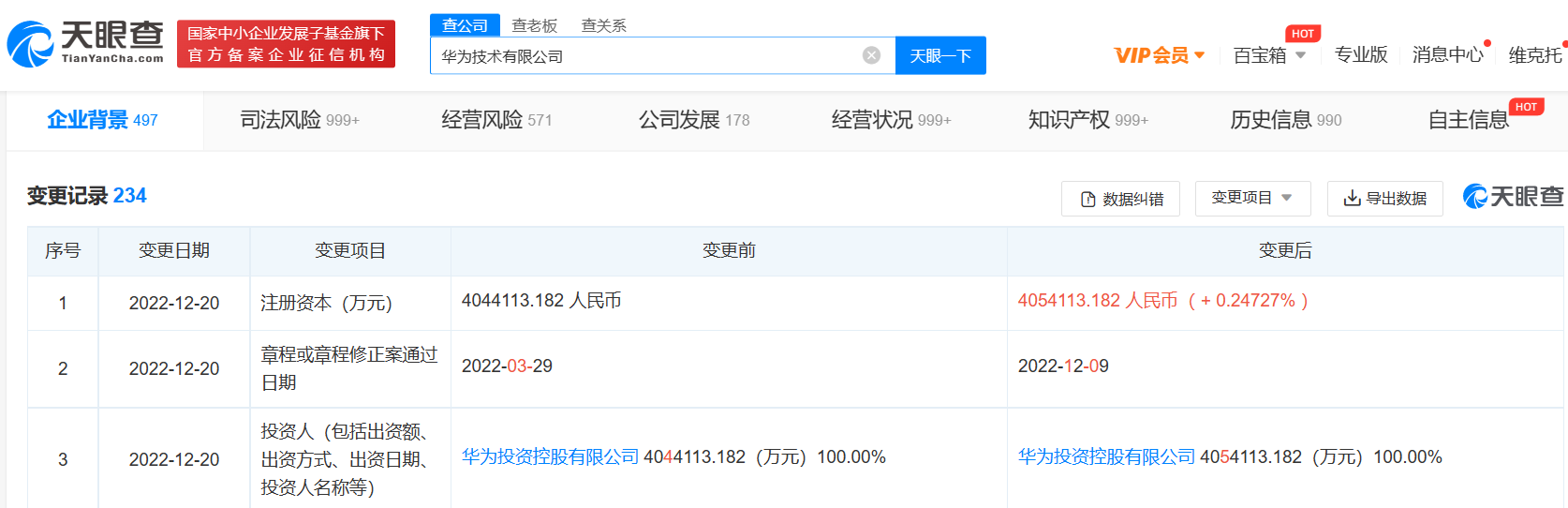
Task: Open the 消息中心 notifications
Action: [x=1448, y=55]
